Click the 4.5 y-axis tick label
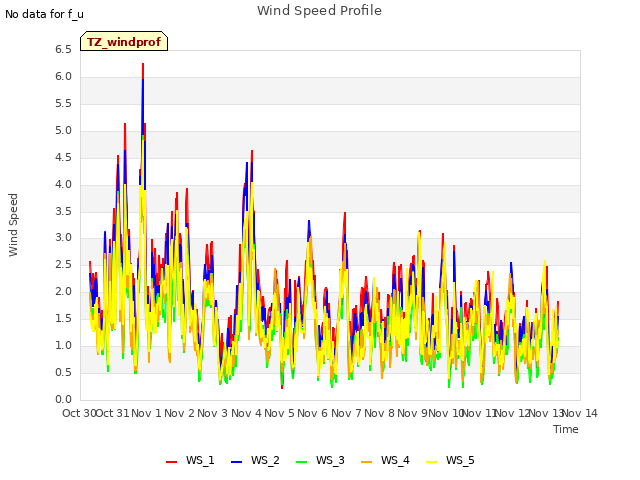Screen dimensions: 640x480 [63, 157]
